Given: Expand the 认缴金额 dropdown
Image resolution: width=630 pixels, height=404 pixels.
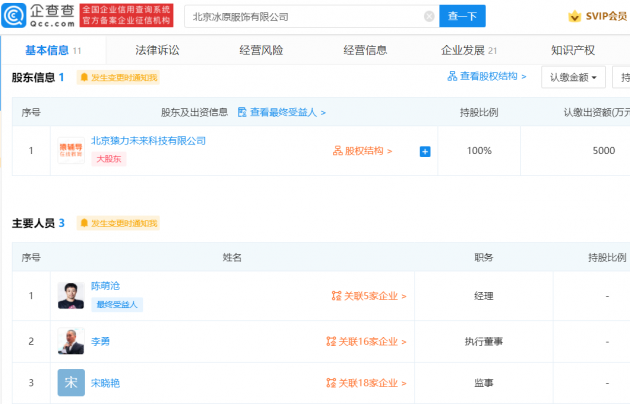Looking at the screenshot, I should click(573, 77).
